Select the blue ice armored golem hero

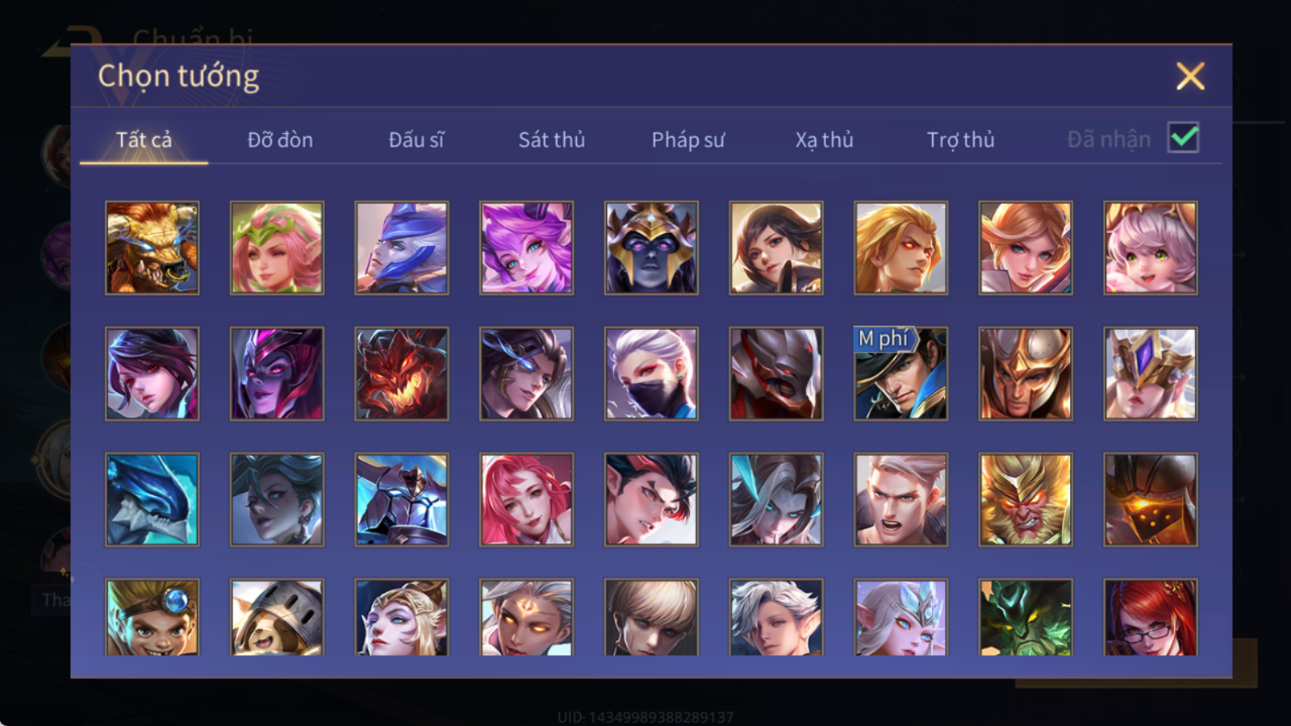402,500
